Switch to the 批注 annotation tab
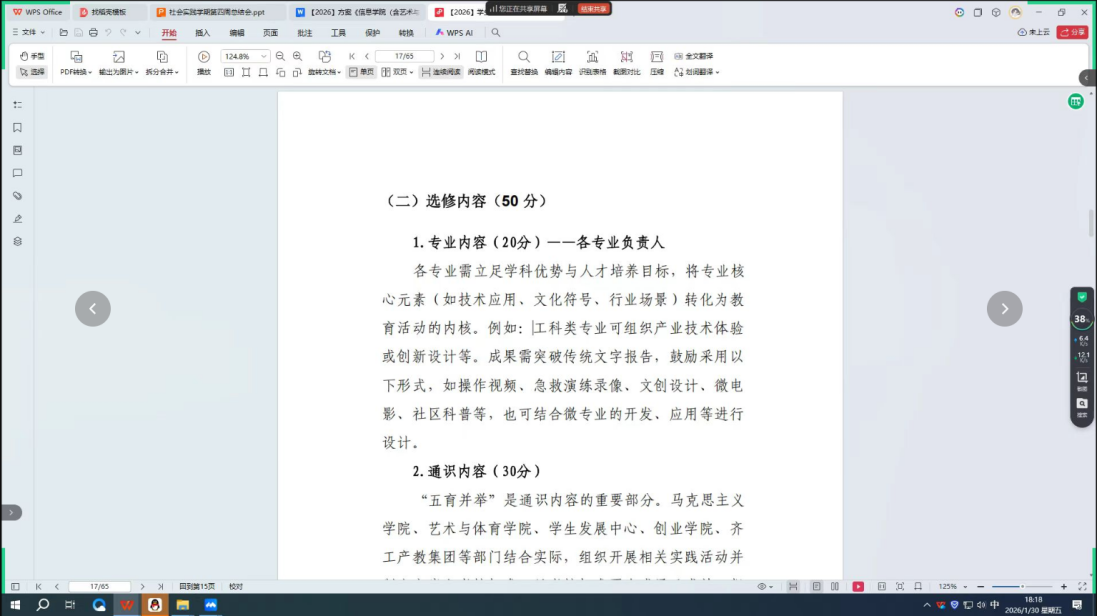 pos(304,33)
